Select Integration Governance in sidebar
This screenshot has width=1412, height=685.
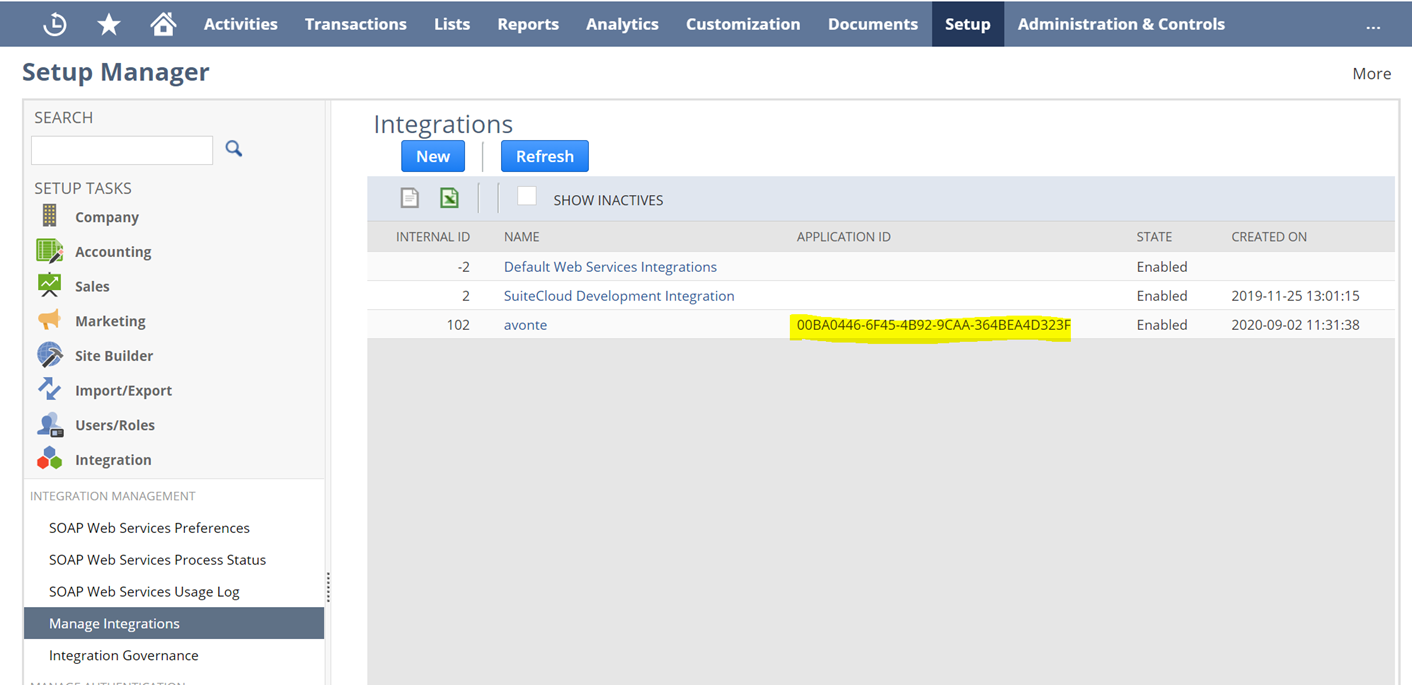tap(124, 655)
